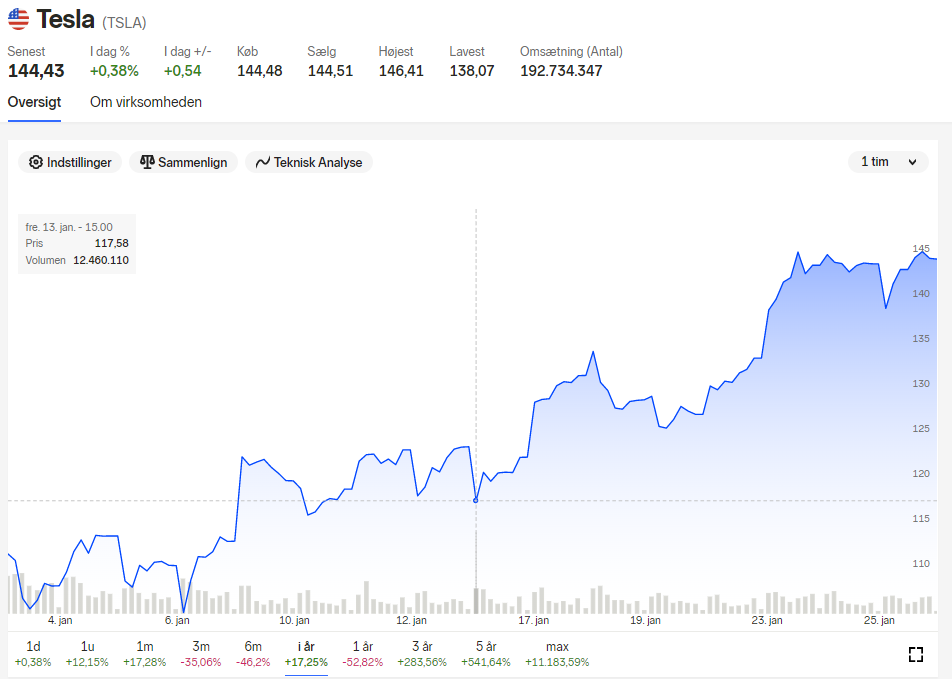Screen dimensions: 952x679
Task: Expand the 1 tim interval dropdown
Action: (x=888, y=162)
